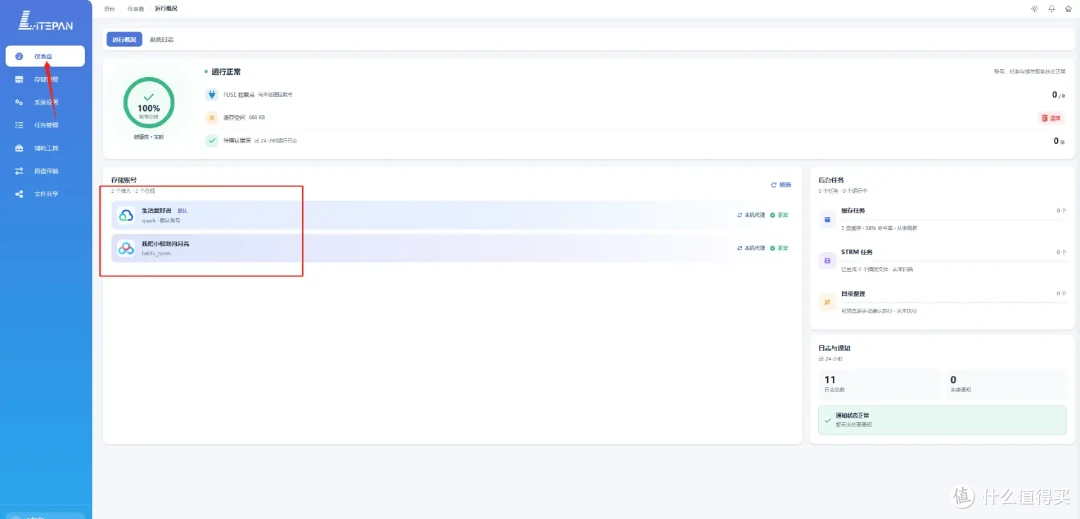The image size is (1080, 519).
Task: Open the 仪表盘 dashboard sidebar item
Action: coord(45,56)
